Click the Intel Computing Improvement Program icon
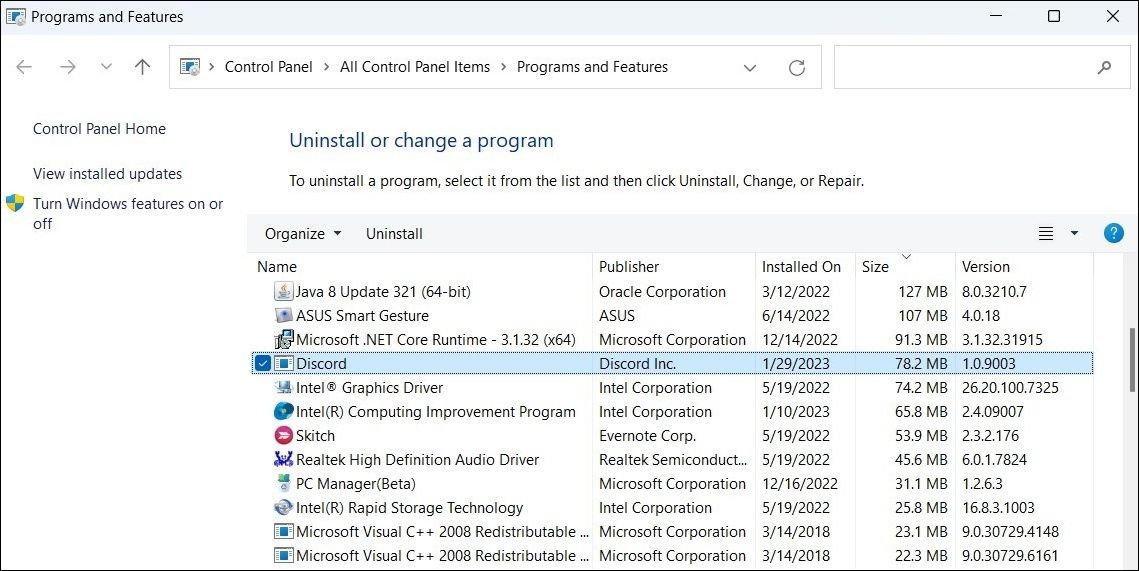The image size is (1139, 571). tap(283, 411)
